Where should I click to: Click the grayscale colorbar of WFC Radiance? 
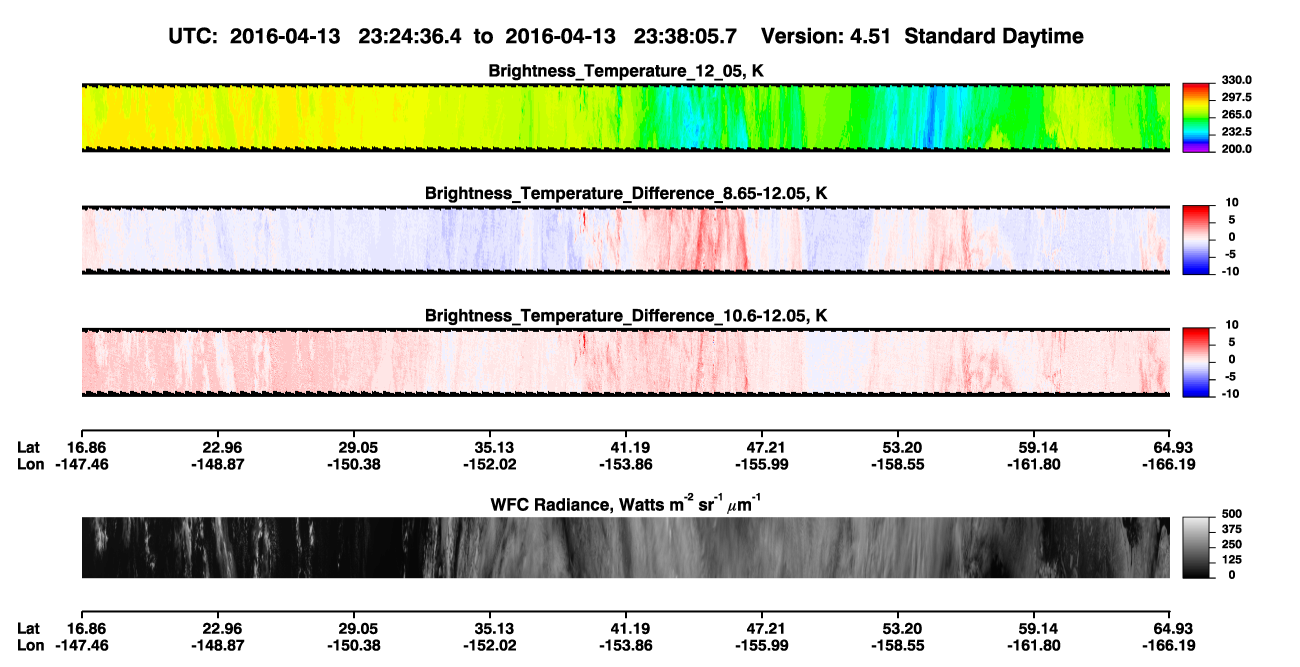[x=1196, y=548]
